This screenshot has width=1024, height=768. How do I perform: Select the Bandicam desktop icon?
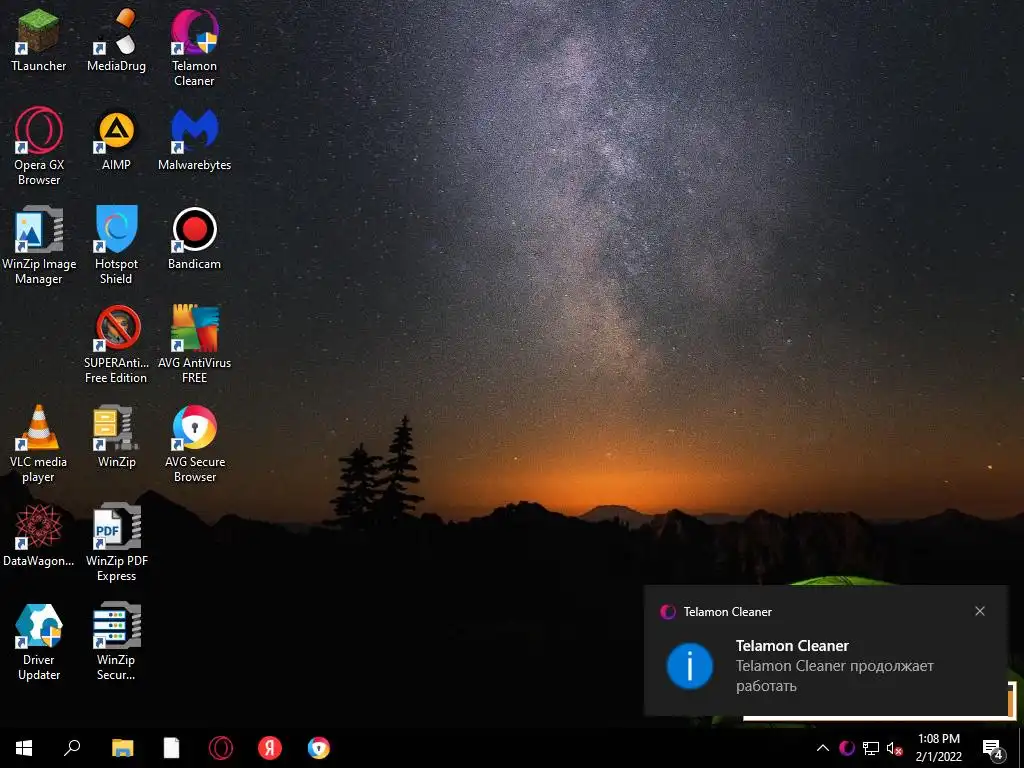click(195, 239)
